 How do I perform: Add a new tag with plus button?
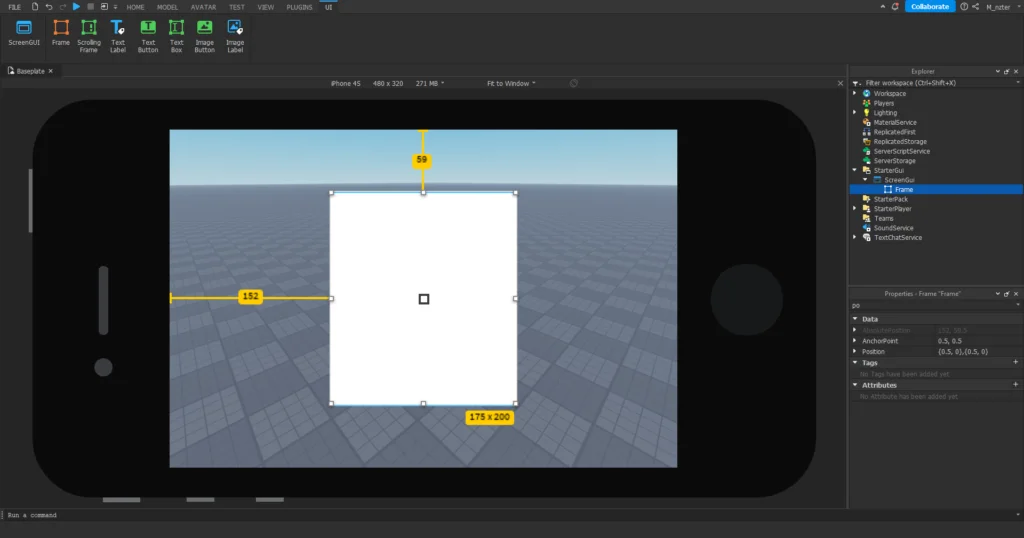1016,362
